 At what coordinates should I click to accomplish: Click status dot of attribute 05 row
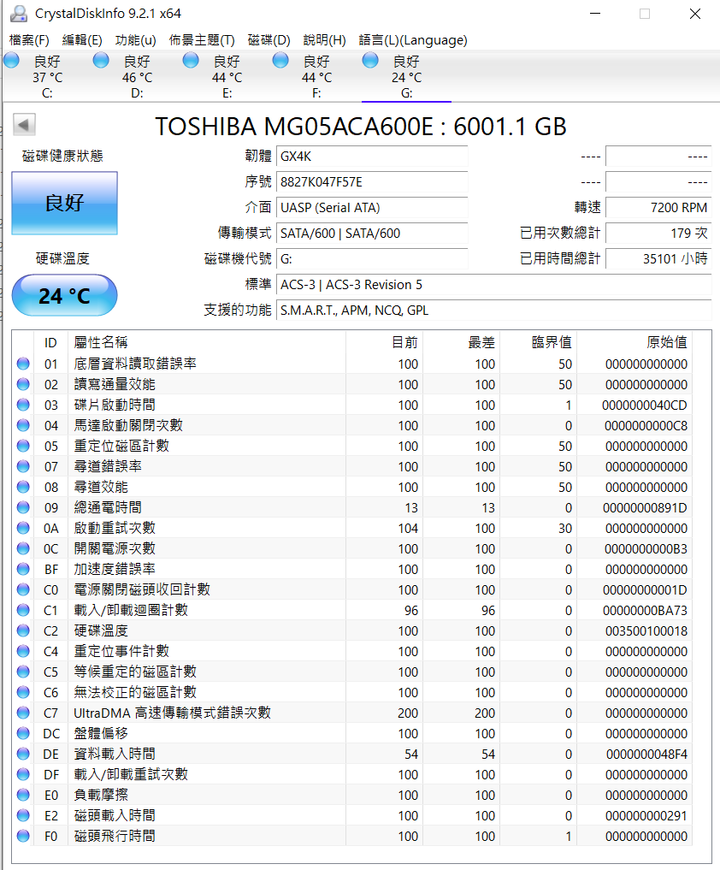(x=23, y=446)
